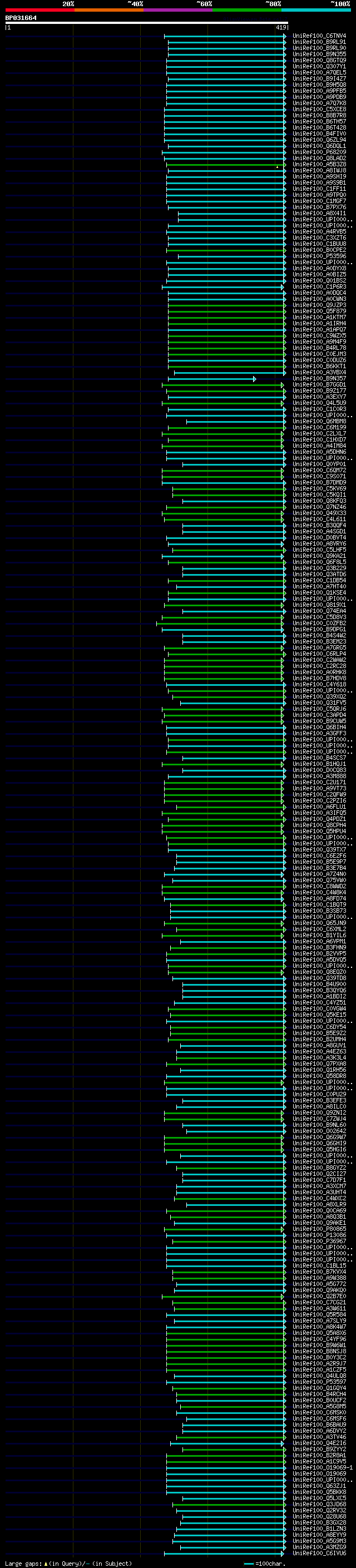Screen dimensions: 356x1568
Task: Select hit label UniRef100_Q4ULQ8
Action: [319, 1376]
